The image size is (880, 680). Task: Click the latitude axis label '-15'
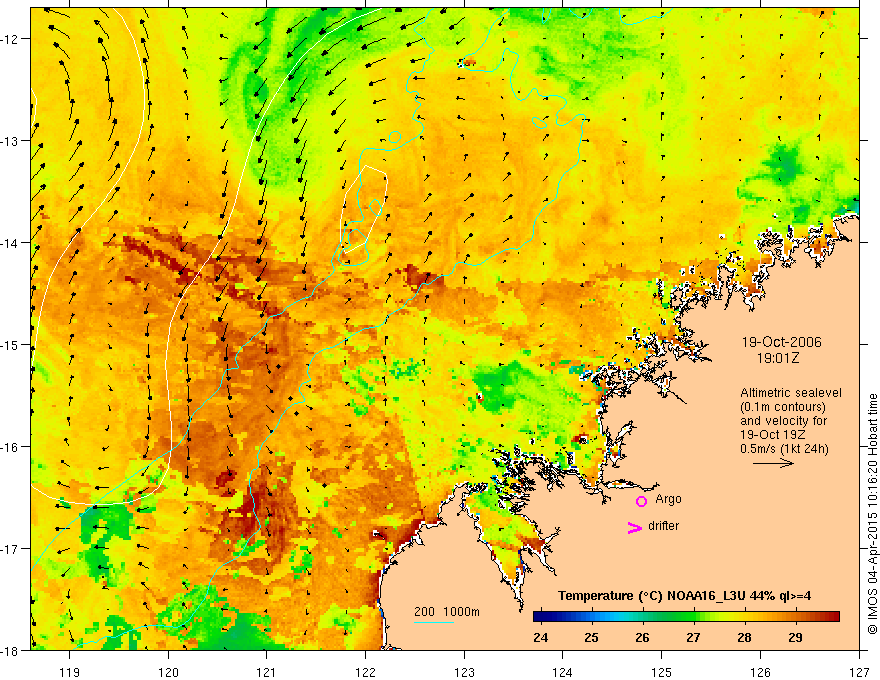tap(10, 345)
